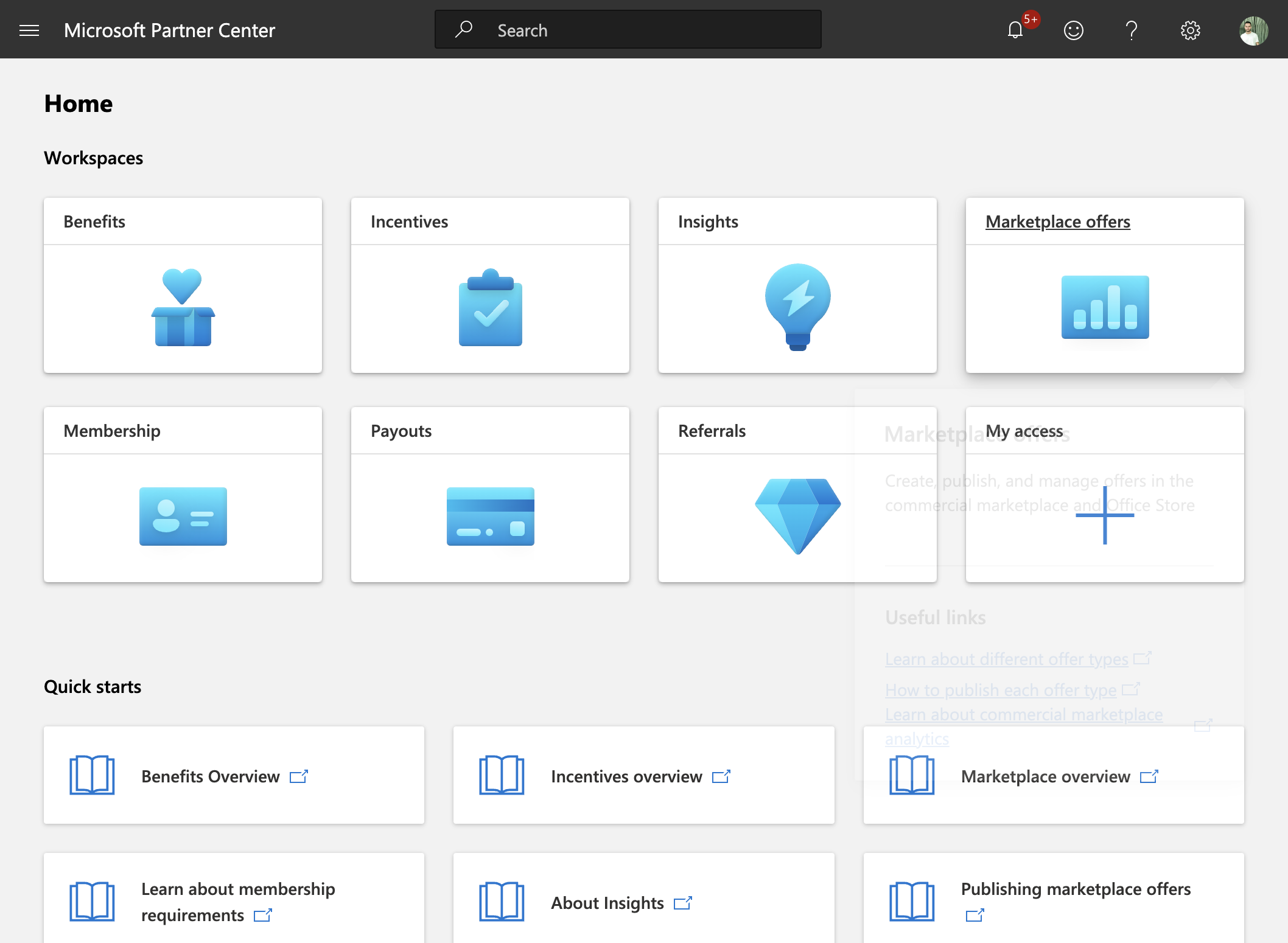Viewport: 1288px width, 943px height.
Task: Click into the Search field
Action: 628,29
